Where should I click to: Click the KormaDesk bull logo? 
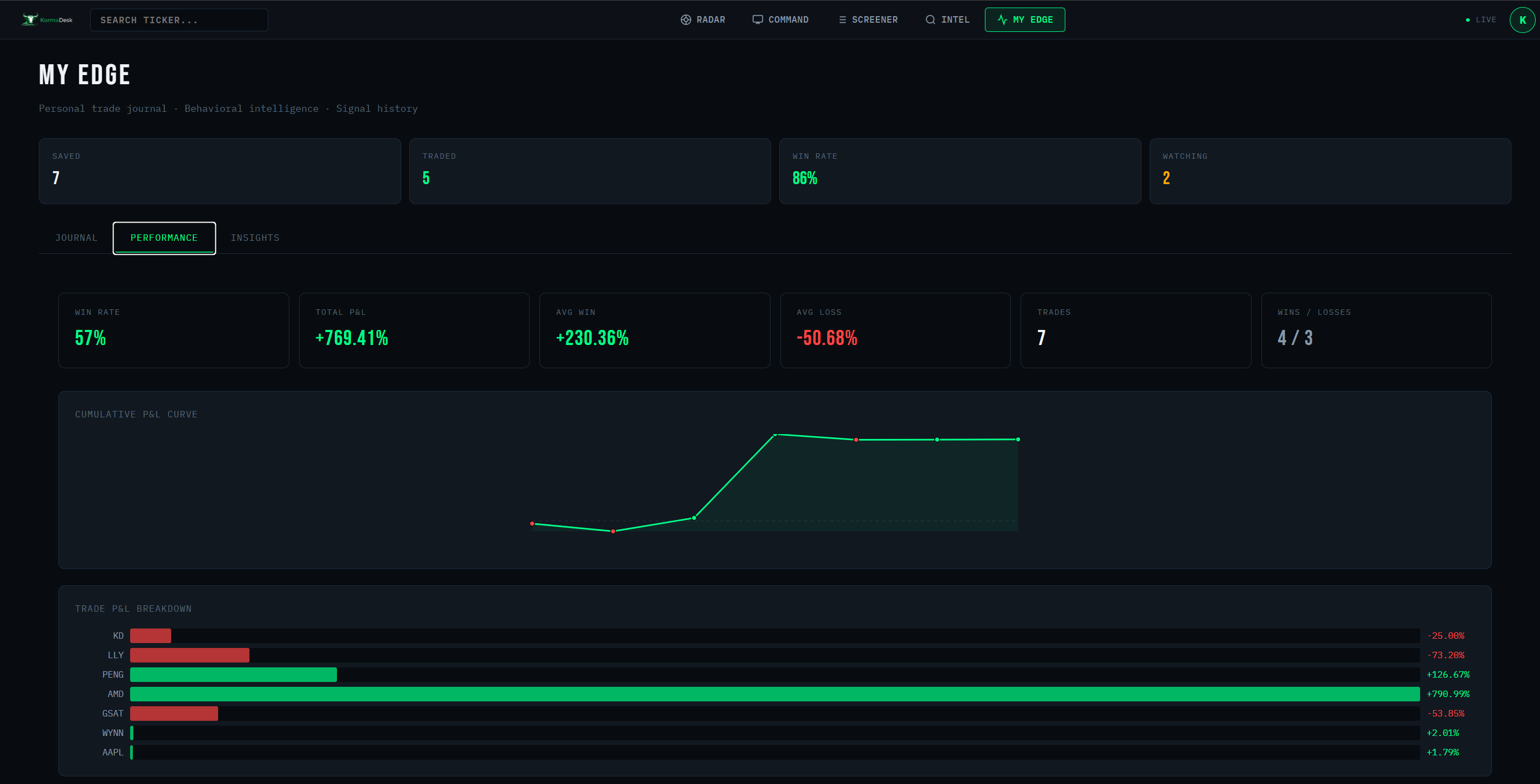coord(30,20)
